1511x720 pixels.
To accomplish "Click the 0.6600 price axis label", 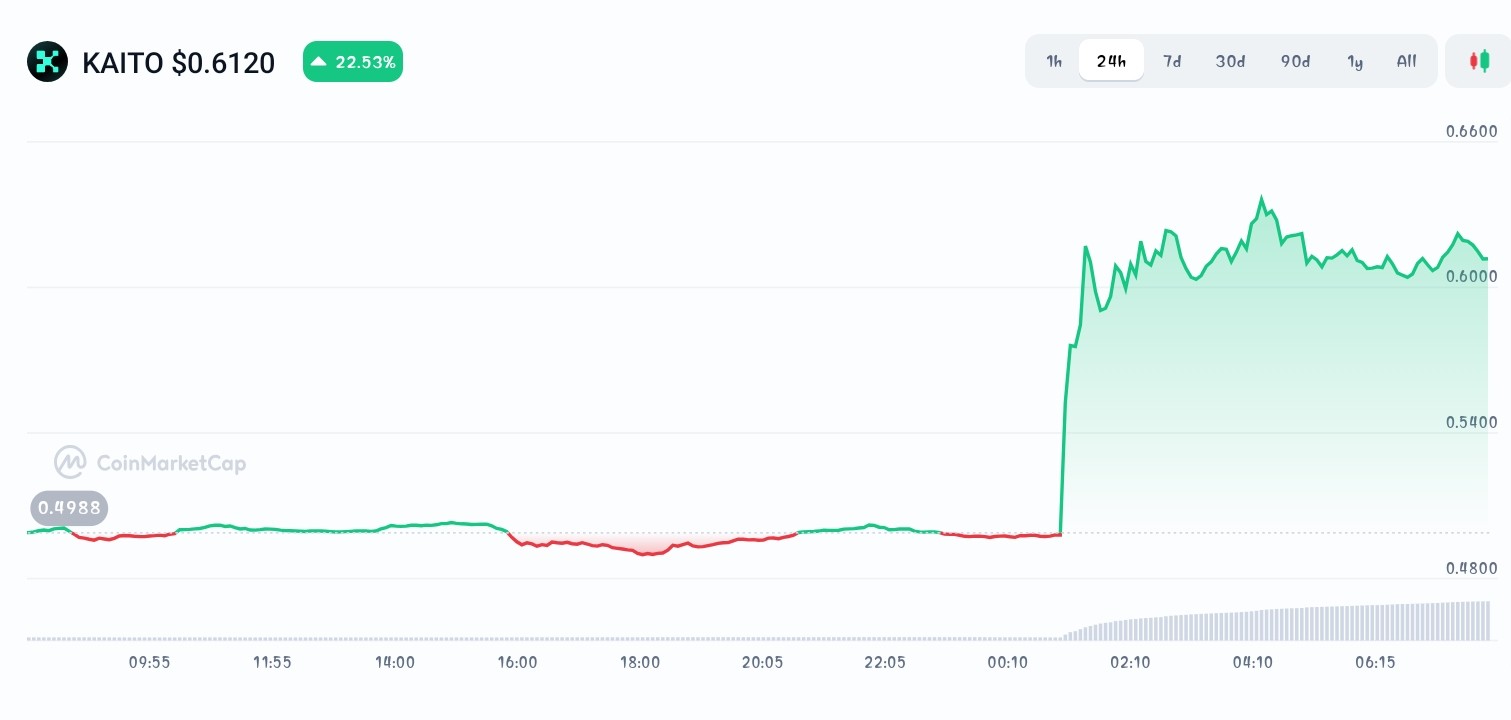I will (1471, 131).
